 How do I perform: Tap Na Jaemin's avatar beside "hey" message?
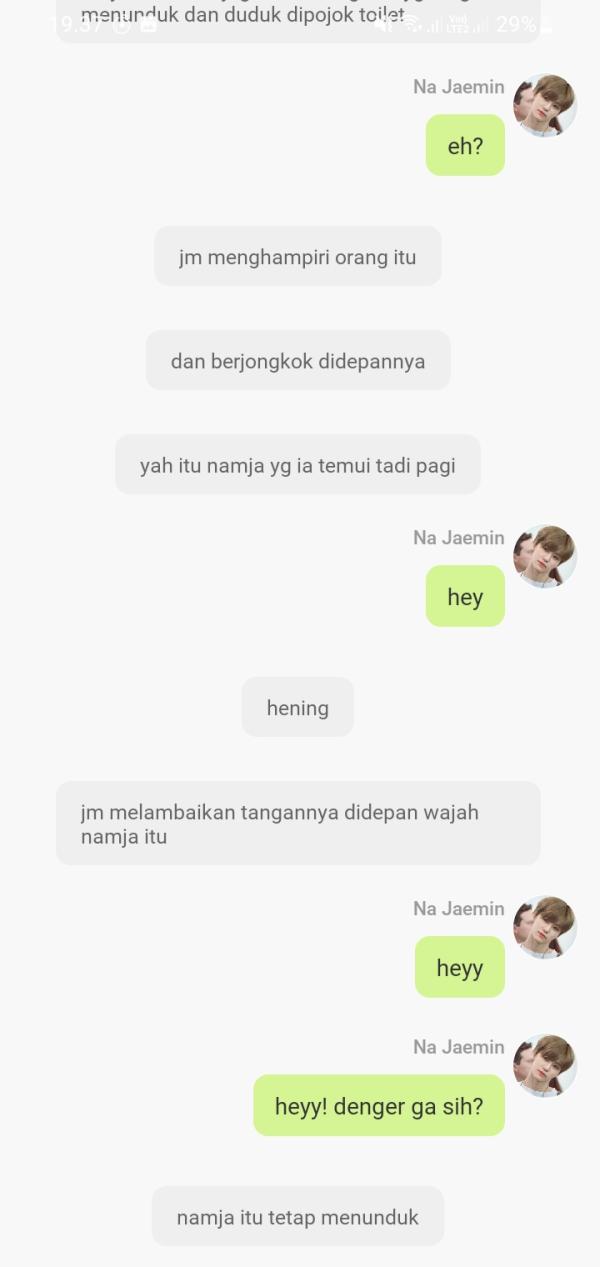pyautogui.click(x=545, y=556)
